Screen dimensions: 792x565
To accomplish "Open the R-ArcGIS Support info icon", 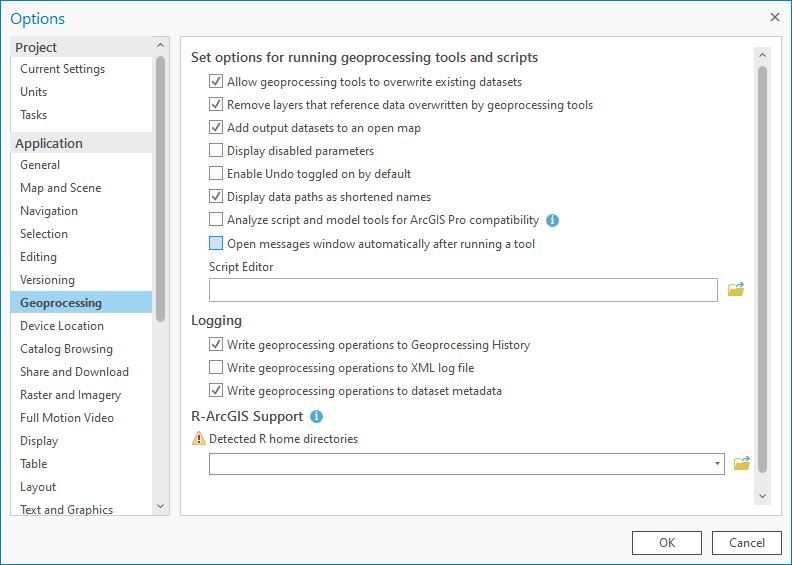I will tap(316, 416).
